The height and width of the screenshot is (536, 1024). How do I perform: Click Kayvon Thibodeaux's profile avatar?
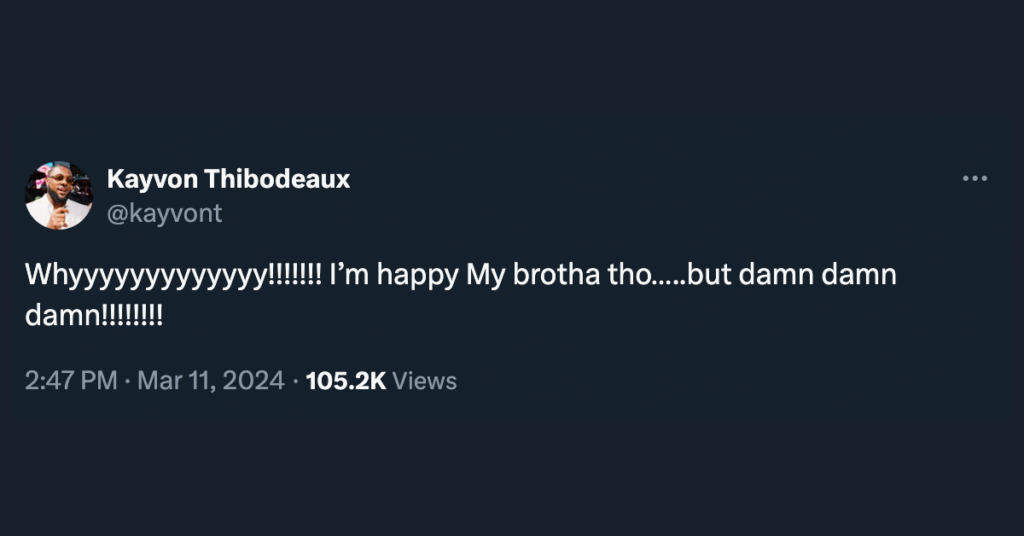(x=59, y=196)
